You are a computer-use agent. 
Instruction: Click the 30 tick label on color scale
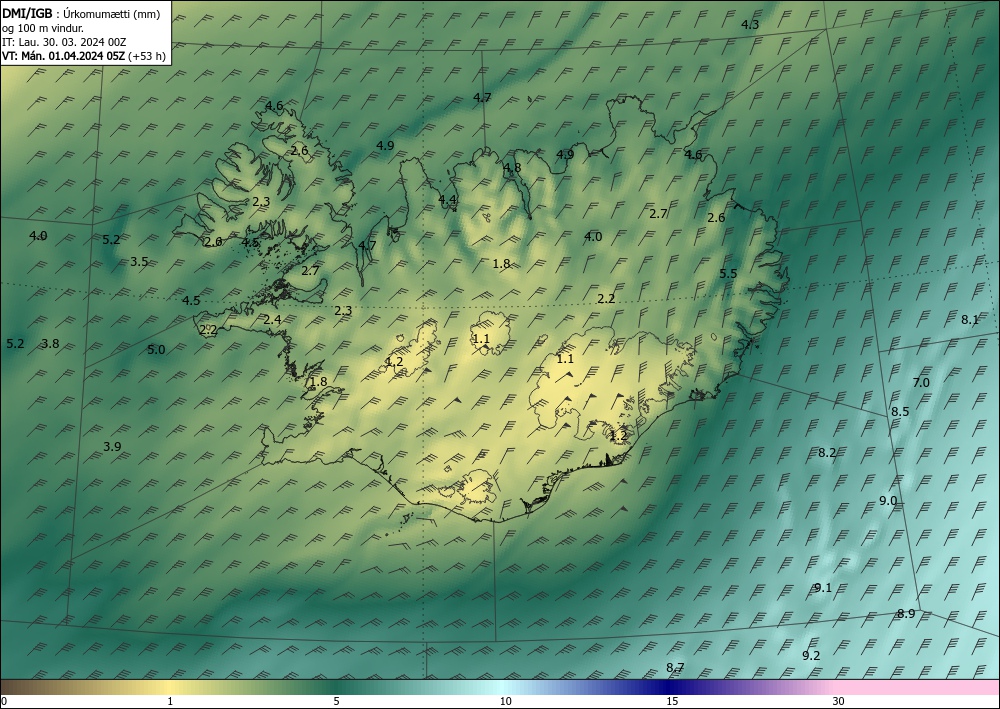click(x=839, y=701)
